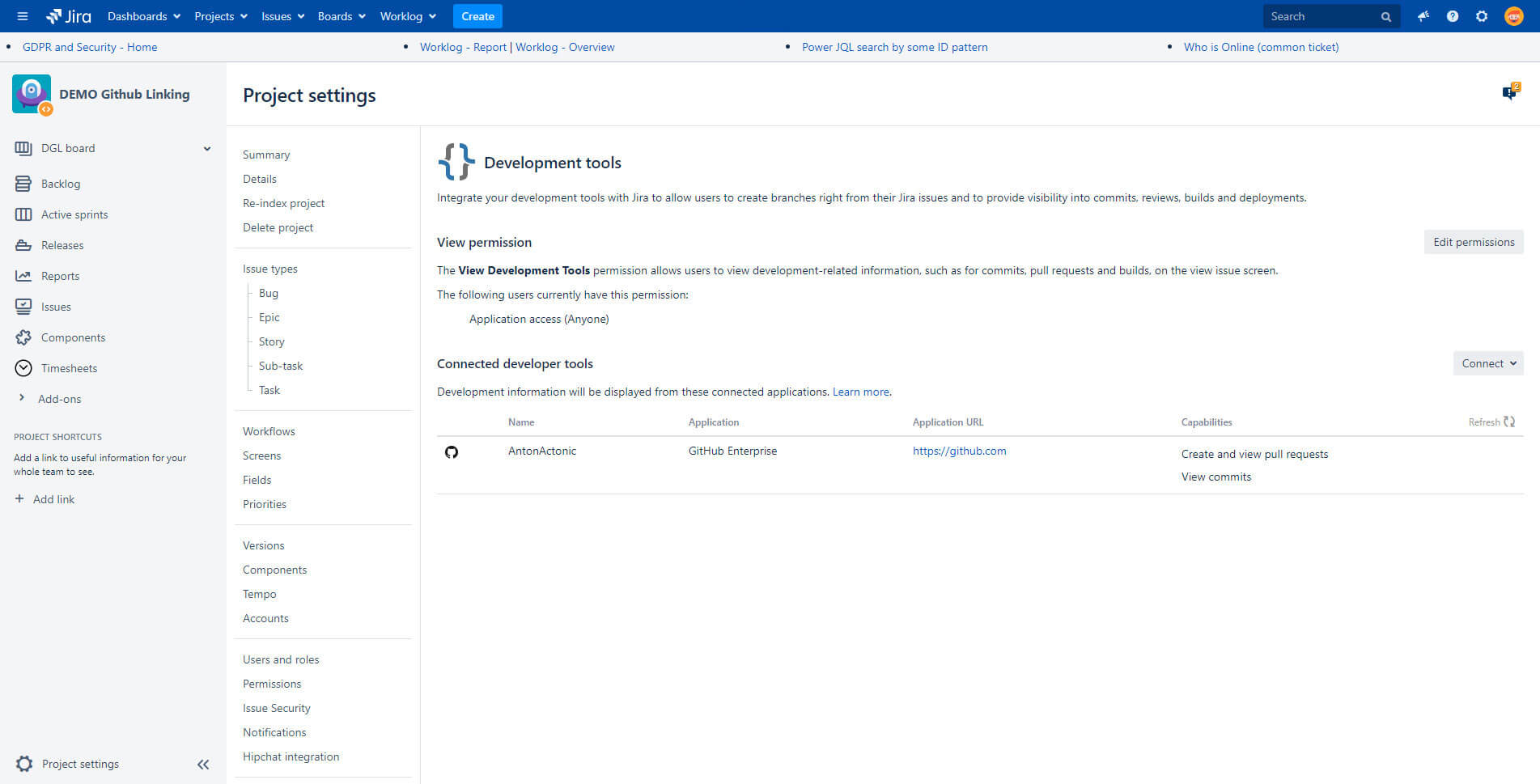
Task: Click the Active sprints icon
Action: (x=23, y=214)
